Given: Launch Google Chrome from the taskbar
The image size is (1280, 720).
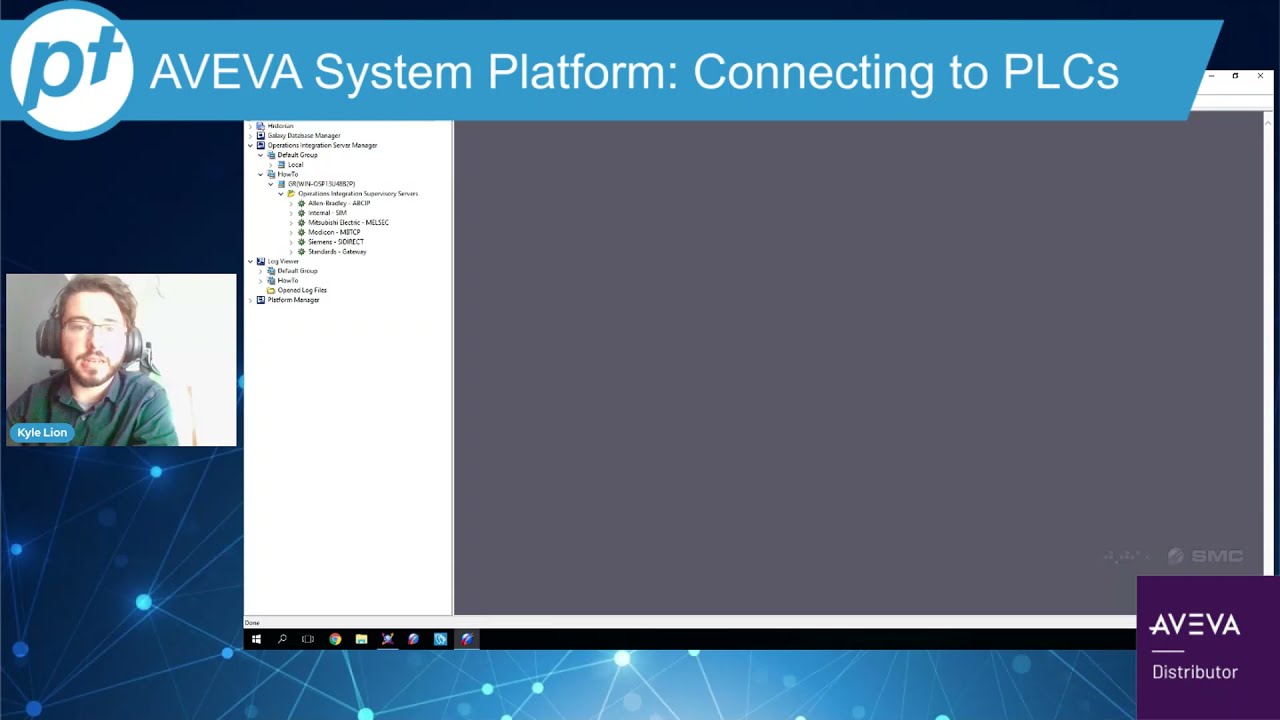Looking at the screenshot, I should tap(335, 639).
